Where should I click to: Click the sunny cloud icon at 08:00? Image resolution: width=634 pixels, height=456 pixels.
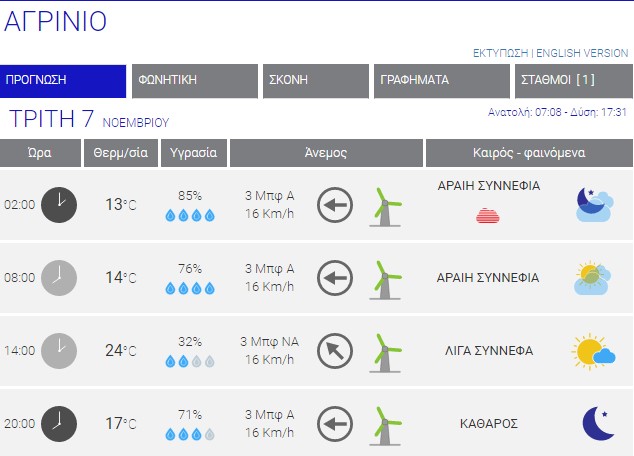(x=593, y=278)
